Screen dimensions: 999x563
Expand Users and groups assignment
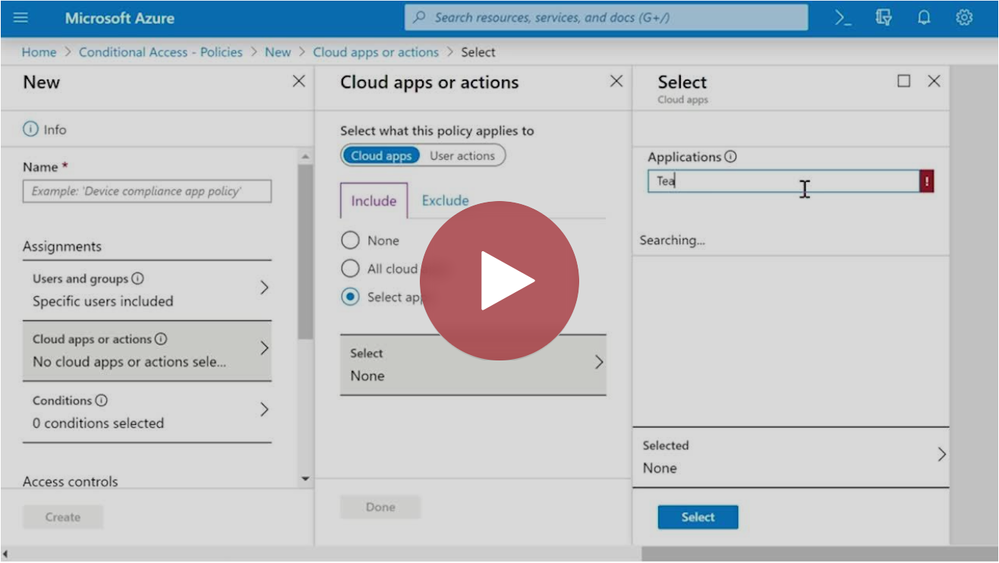(x=147, y=290)
